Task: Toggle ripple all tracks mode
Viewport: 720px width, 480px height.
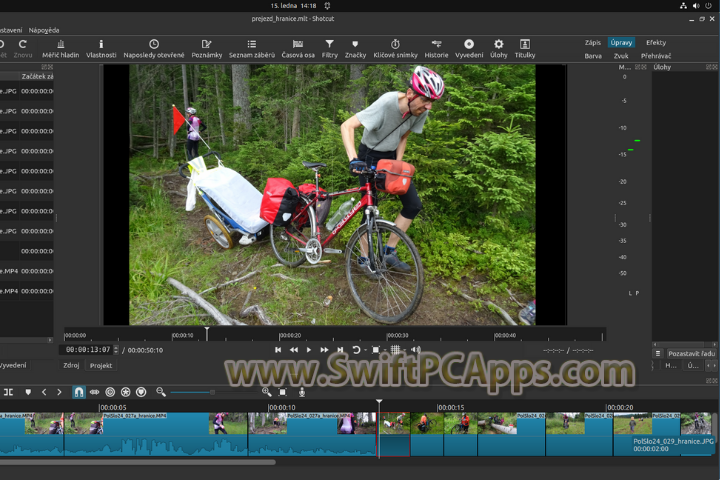Action: (125, 392)
